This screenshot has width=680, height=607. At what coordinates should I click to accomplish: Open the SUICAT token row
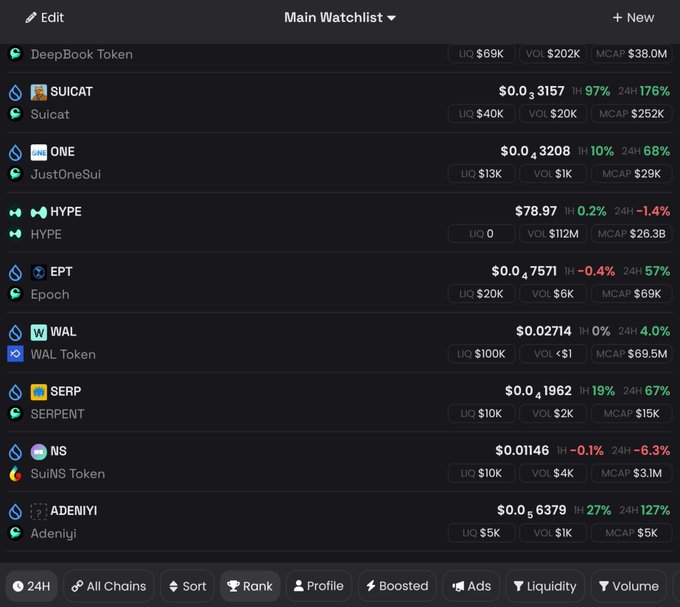coord(340,103)
